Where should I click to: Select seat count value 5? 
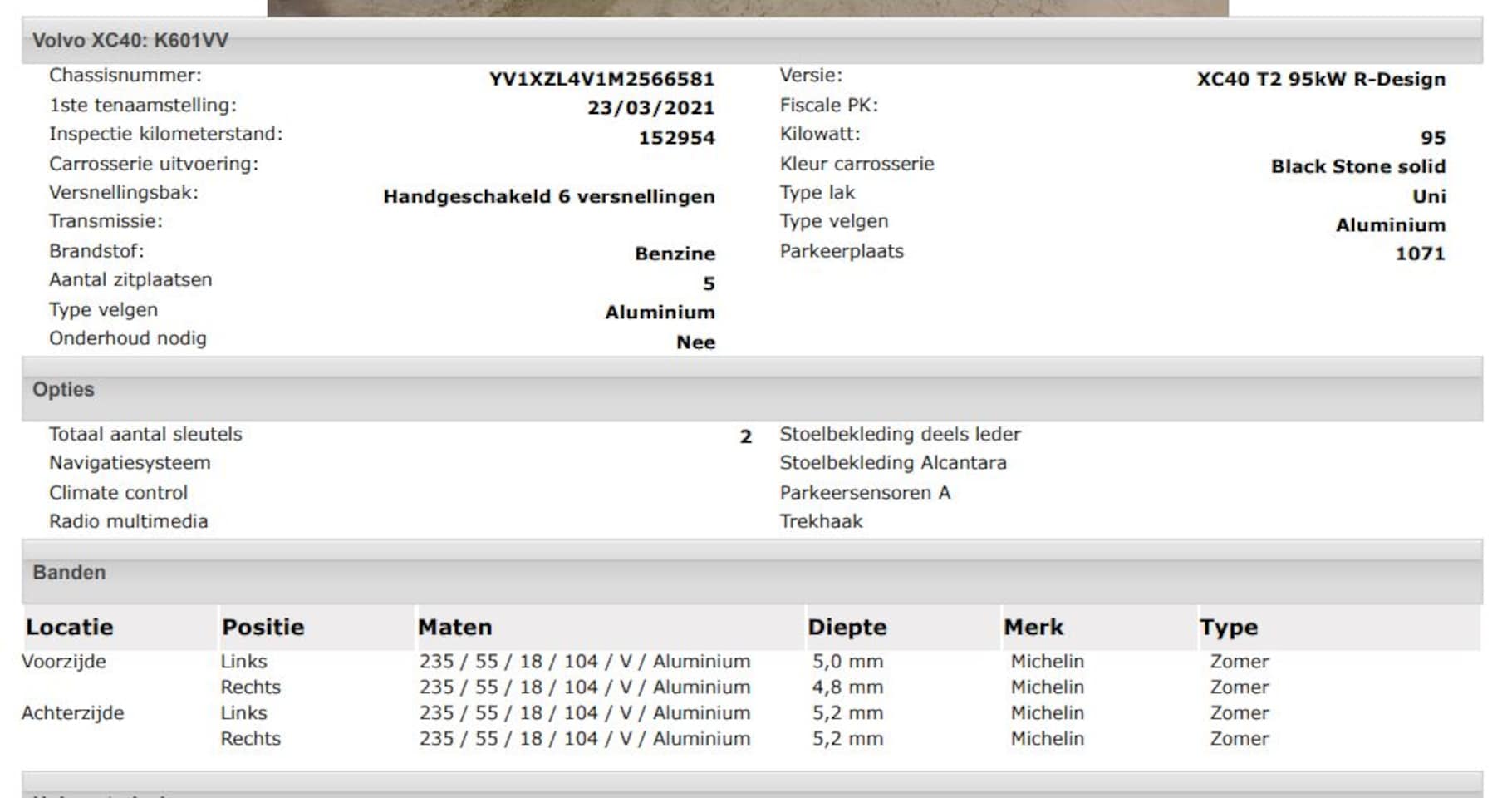tap(709, 284)
